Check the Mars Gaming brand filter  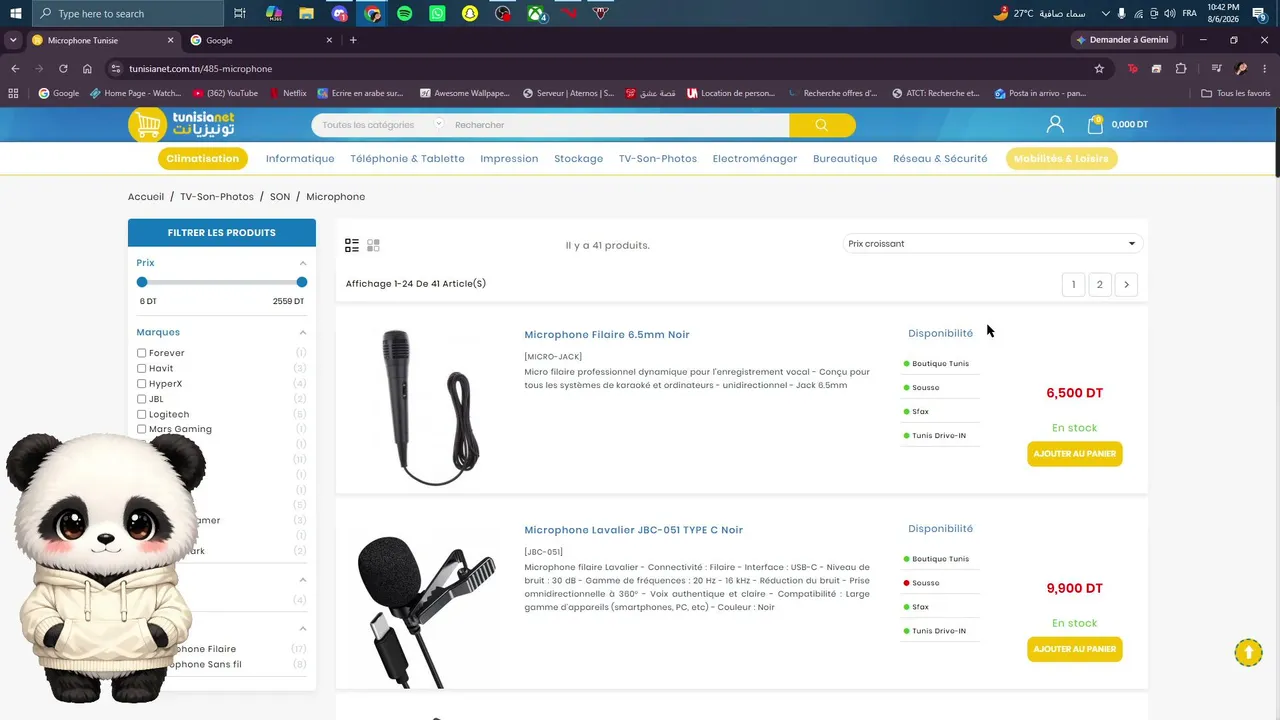(x=141, y=429)
